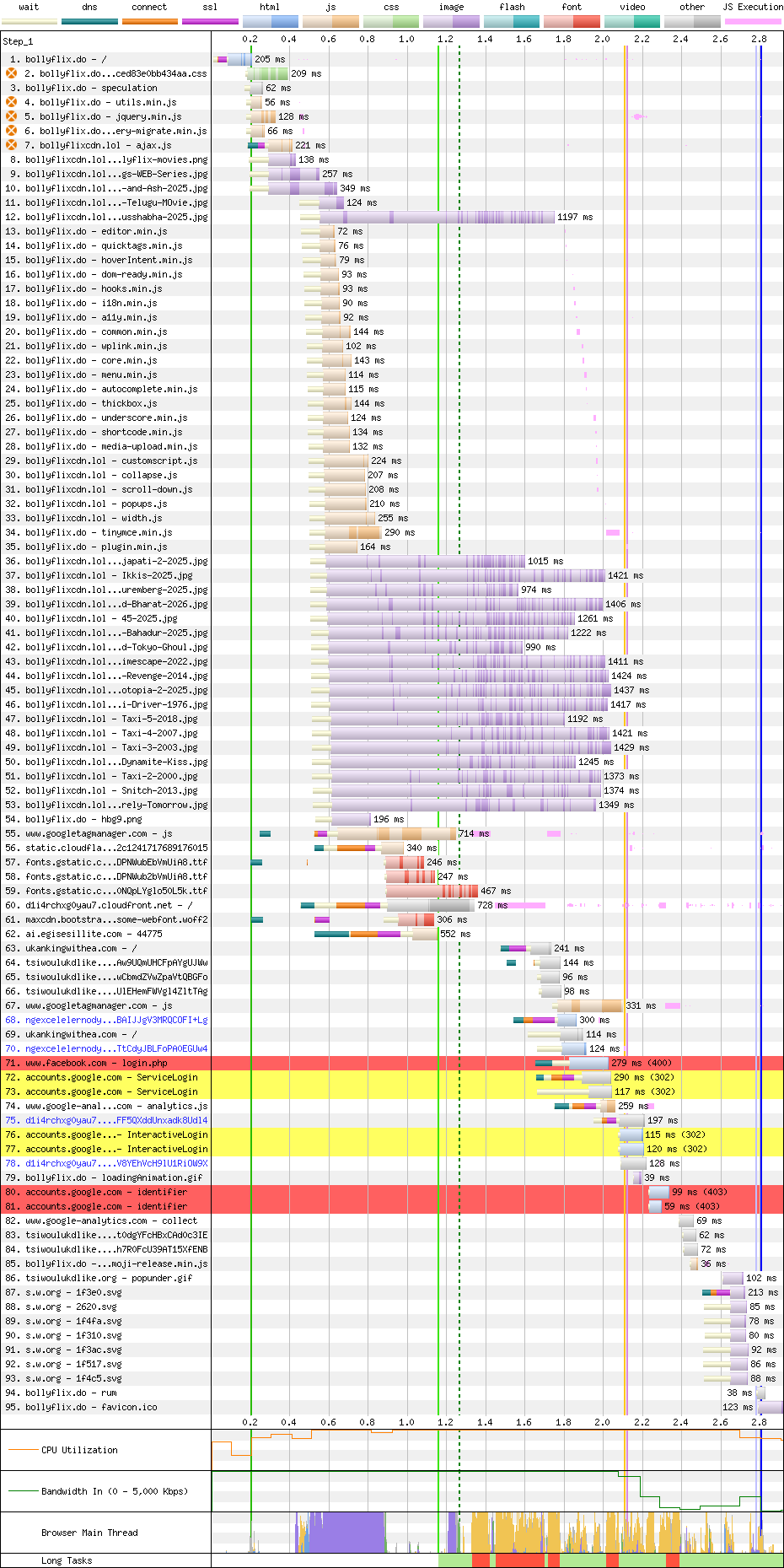Click render-blocking icon on request 2 CSS row
This screenshot has height=1568, width=784.
click(x=12, y=73)
